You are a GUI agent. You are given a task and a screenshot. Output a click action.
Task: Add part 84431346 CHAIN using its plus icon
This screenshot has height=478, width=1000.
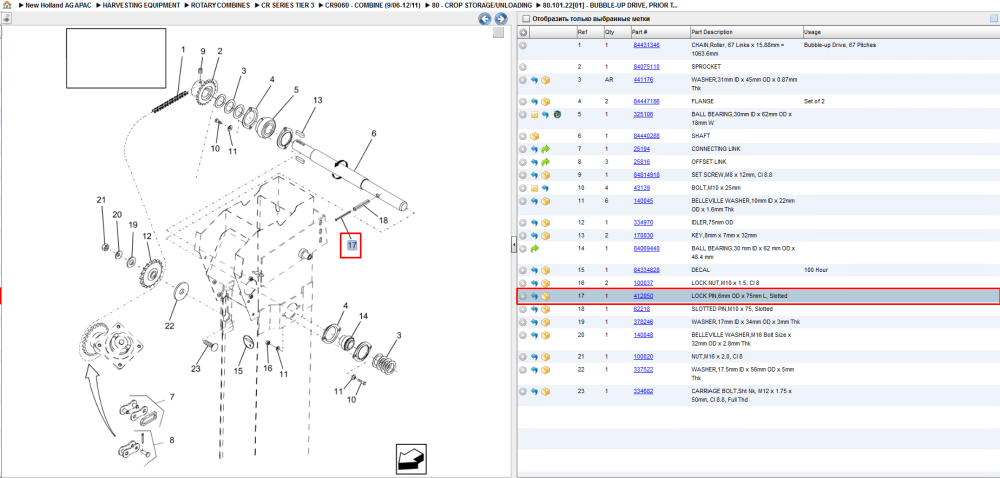point(523,45)
